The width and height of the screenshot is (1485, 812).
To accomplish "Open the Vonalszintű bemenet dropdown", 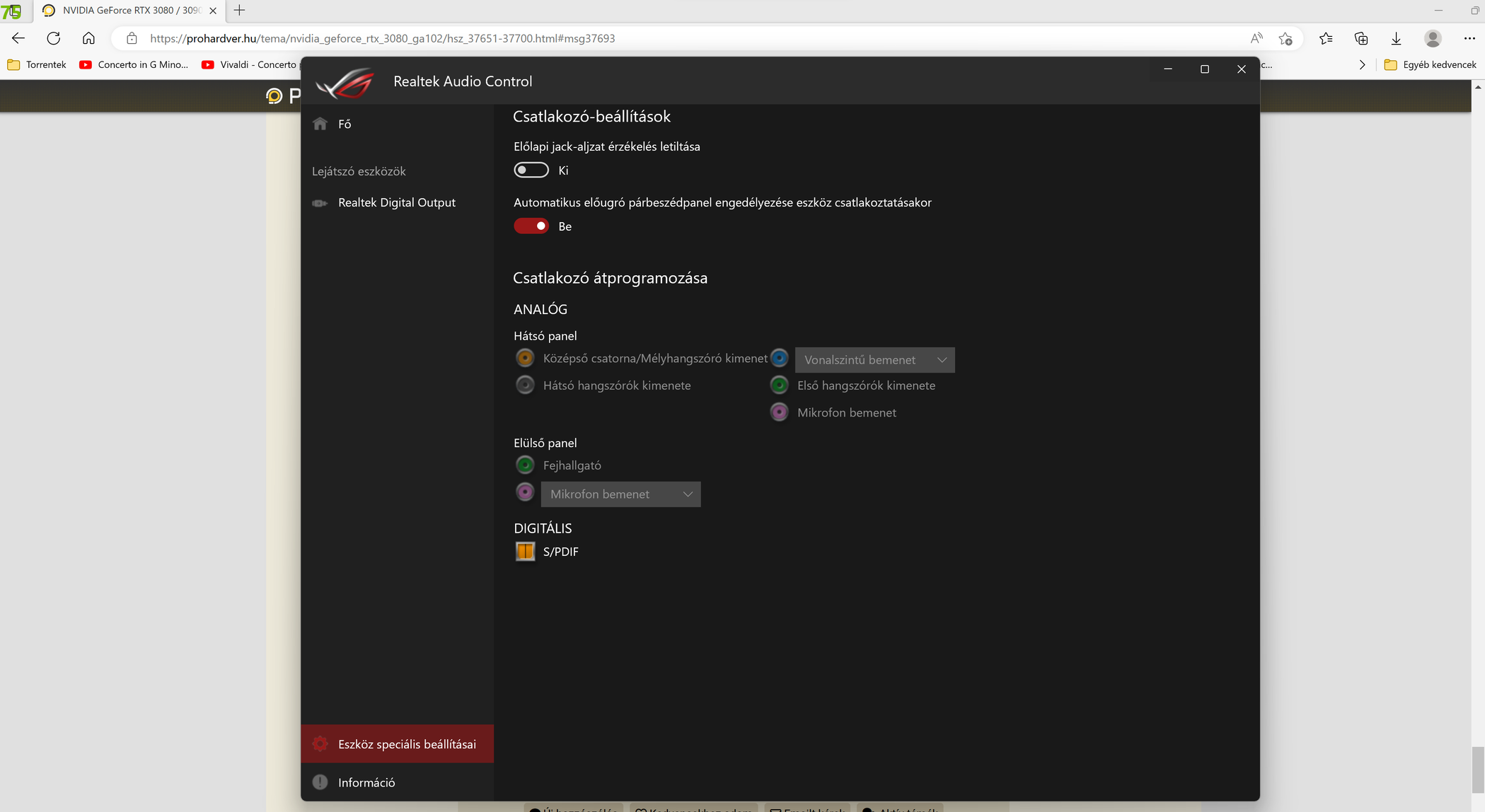I will pyautogui.click(x=874, y=359).
